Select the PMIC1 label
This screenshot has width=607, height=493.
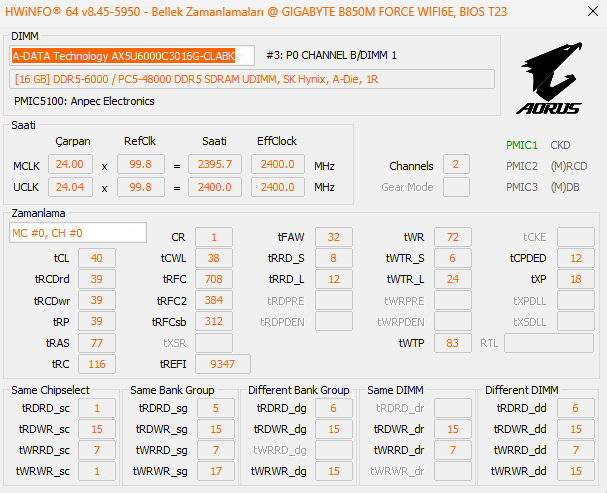[522, 145]
